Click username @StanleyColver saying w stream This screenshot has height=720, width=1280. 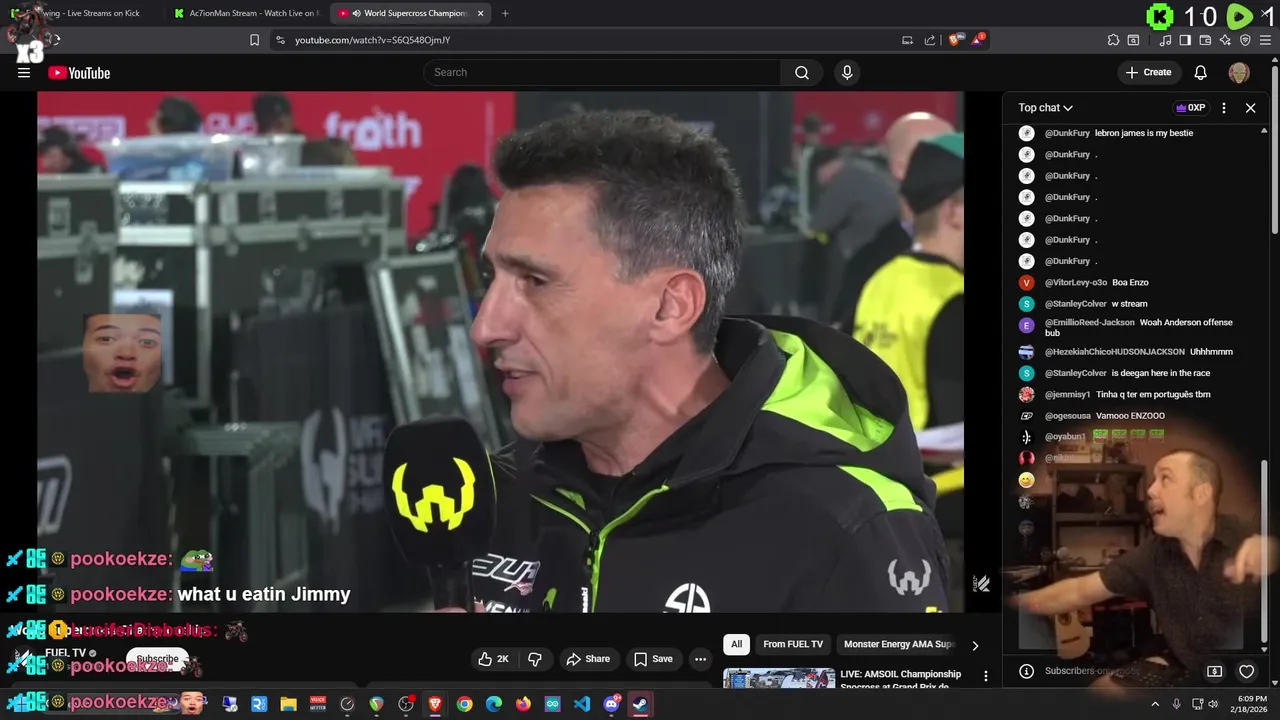[1076, 304]
